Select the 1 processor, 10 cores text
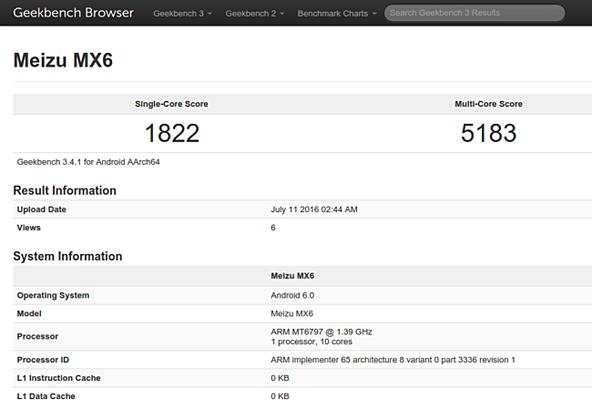This screenshot has width=592, height=400. (311, 341)
